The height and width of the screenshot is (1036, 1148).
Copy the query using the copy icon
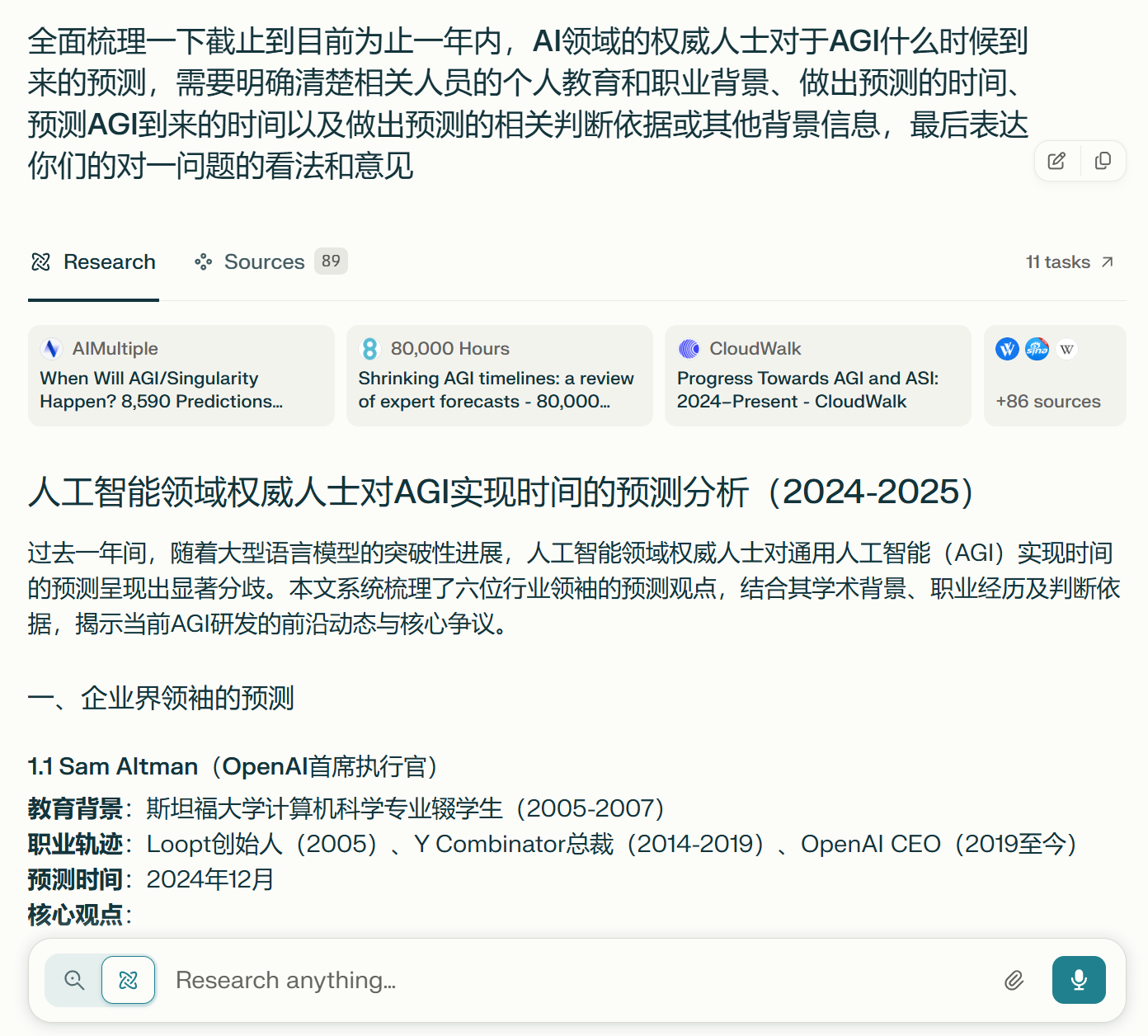pos(1103,161)
